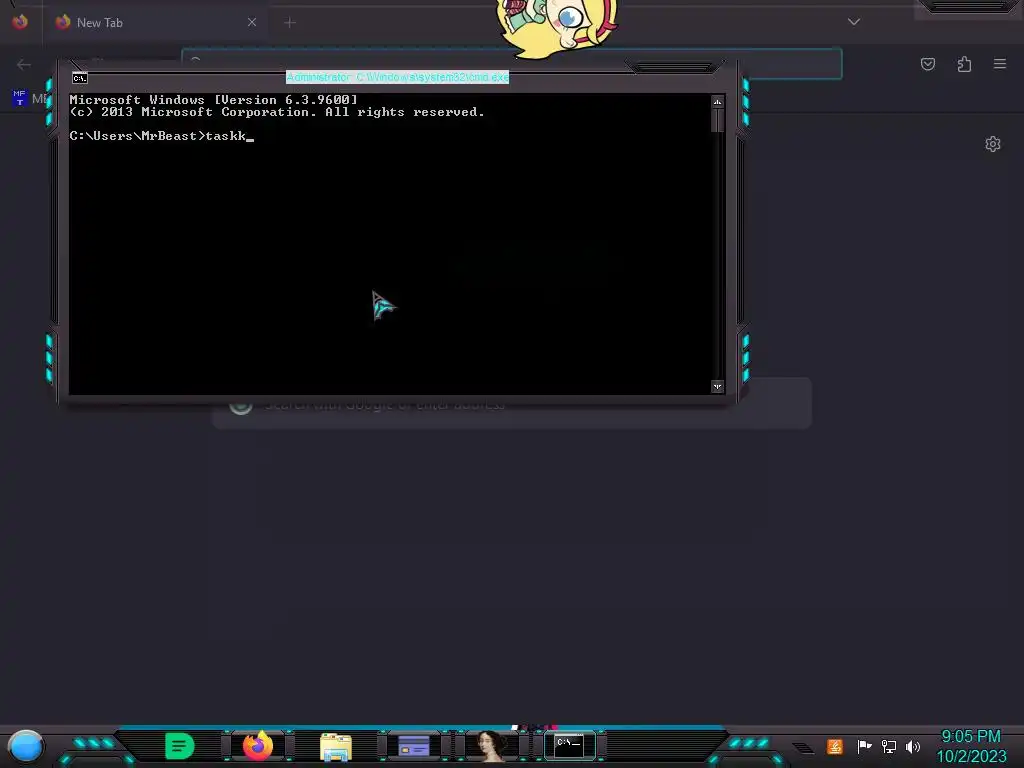Open a new Firefox tab with plus
Screen dimensions: 1024x768
290,23
